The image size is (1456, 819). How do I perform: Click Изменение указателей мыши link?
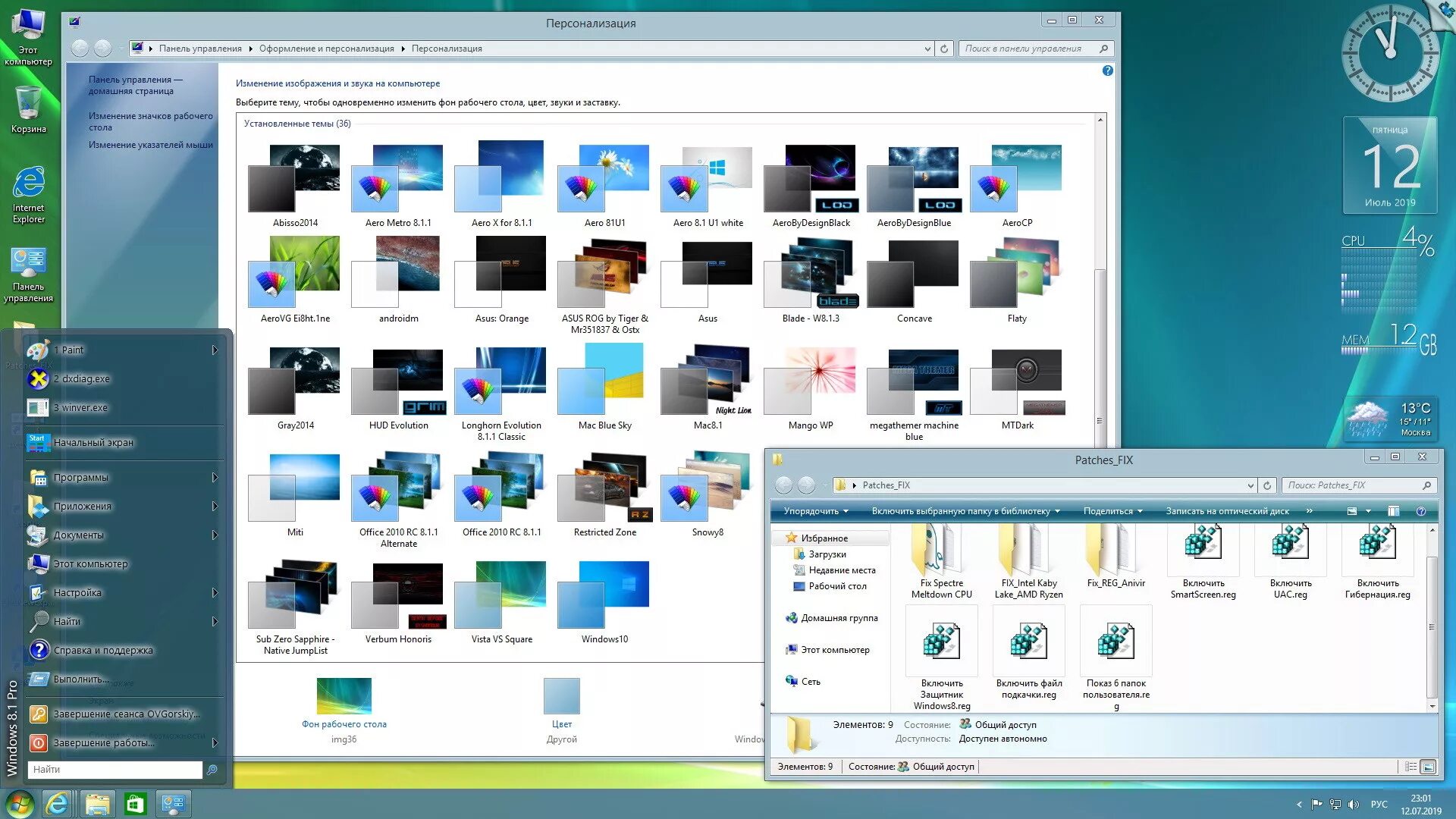click(150, 145)
